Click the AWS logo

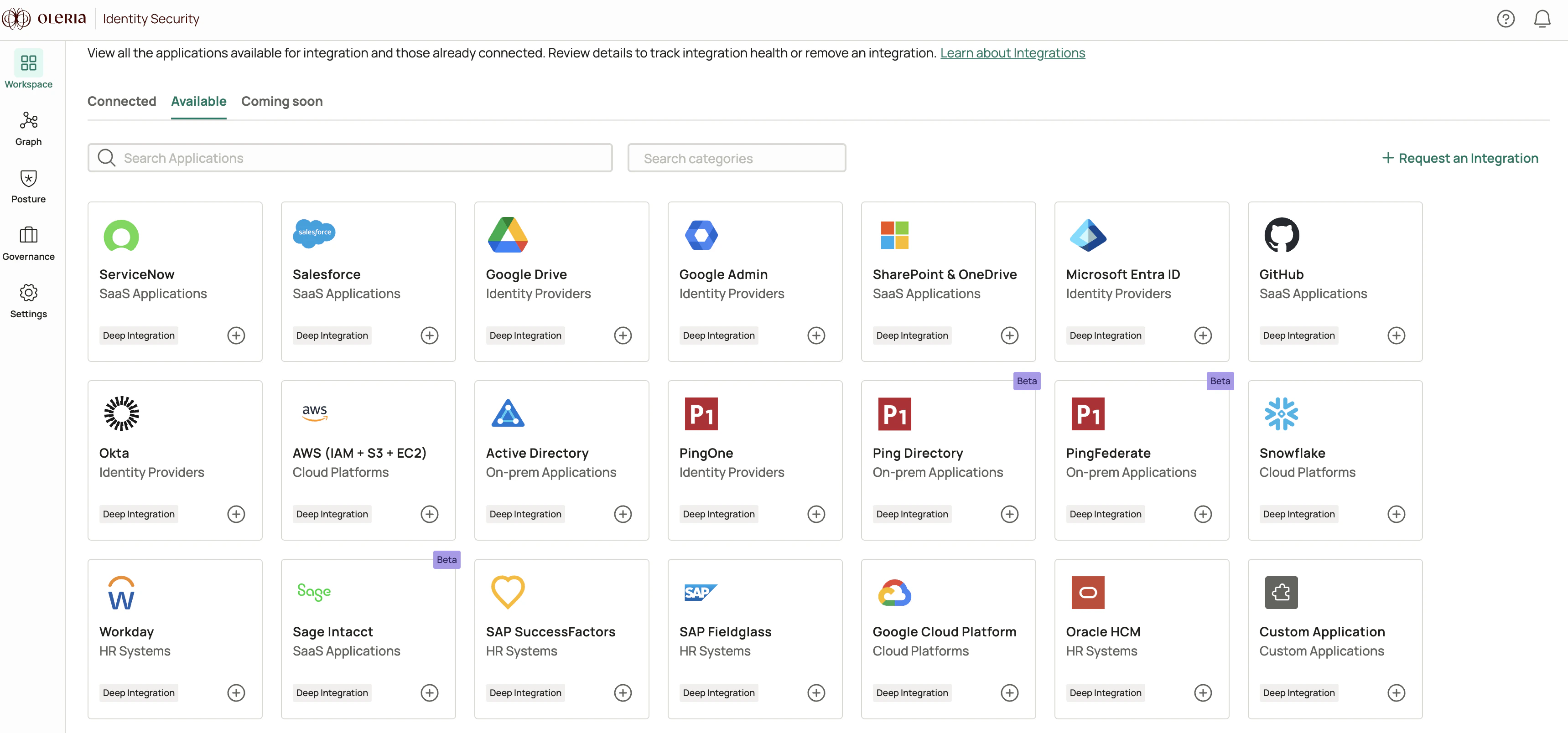pyautogui.click(x=315, y=413)
